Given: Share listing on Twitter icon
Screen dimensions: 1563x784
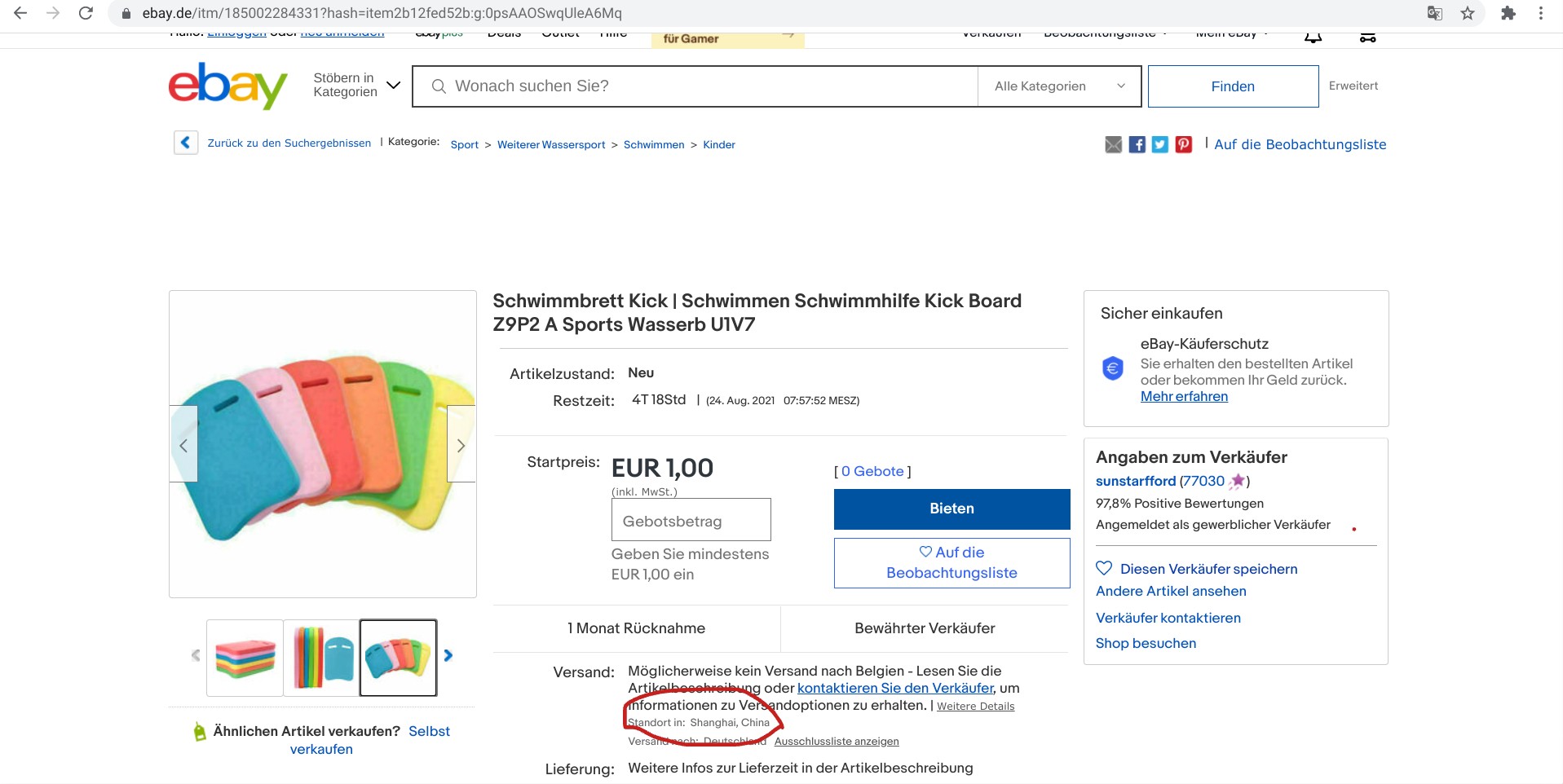Looking at the screenshot, I should coord(1160,145).
